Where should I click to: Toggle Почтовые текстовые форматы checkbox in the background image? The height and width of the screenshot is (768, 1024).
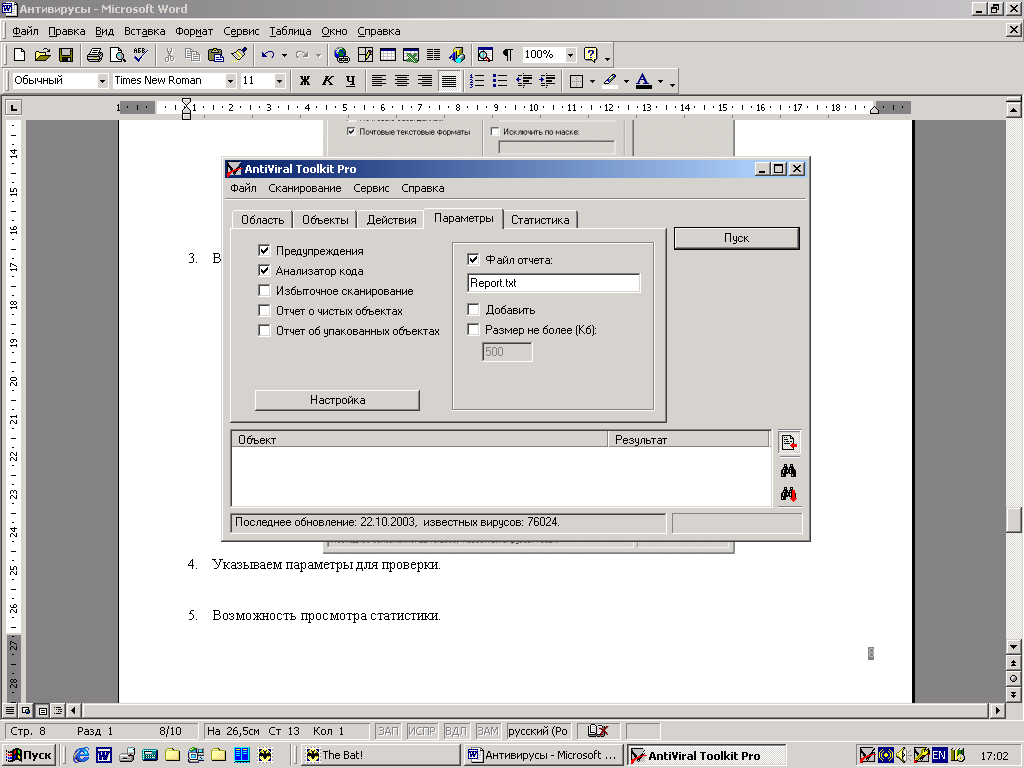[x=351, y=132]
